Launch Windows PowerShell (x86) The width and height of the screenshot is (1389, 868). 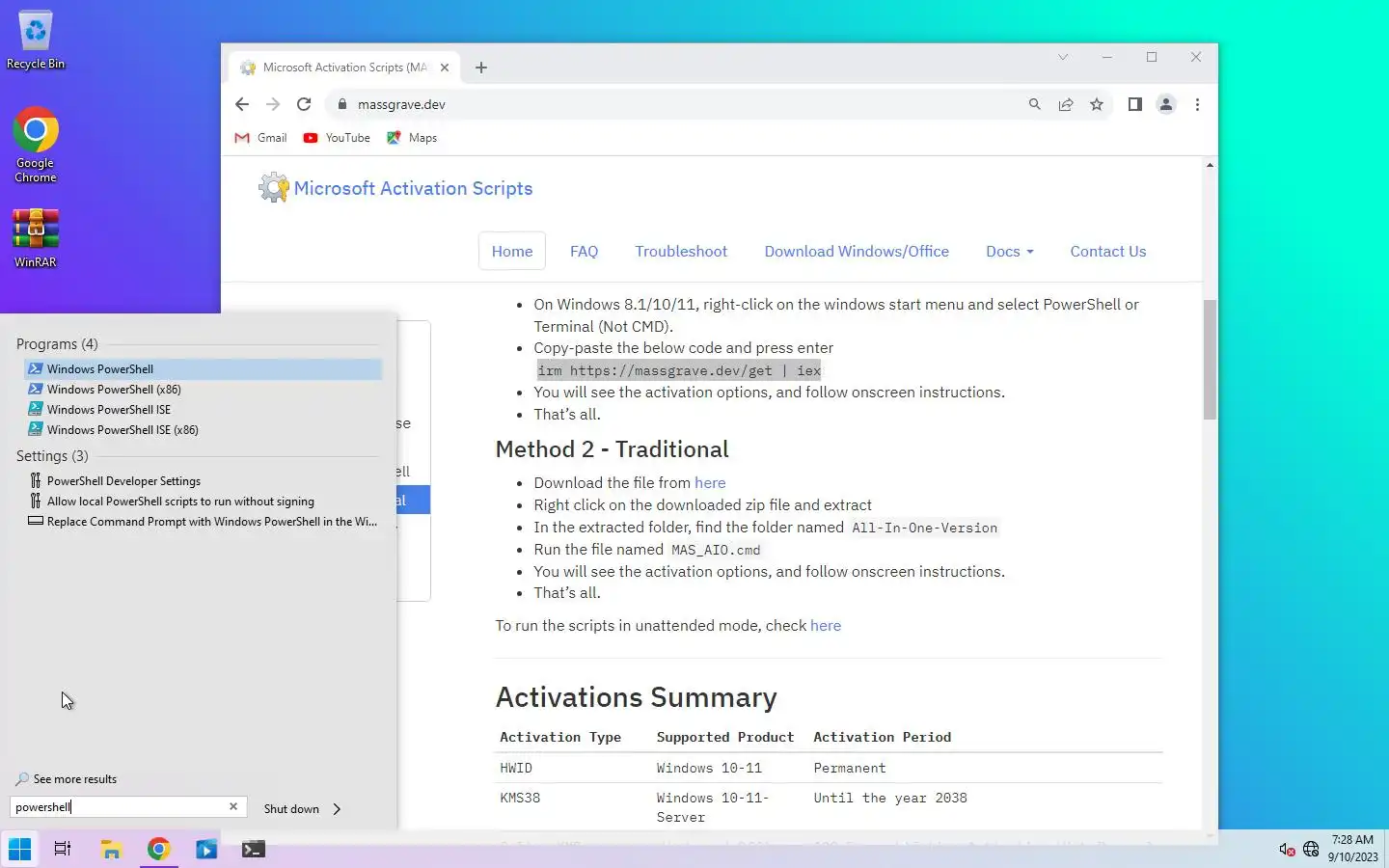coord(203,389)
